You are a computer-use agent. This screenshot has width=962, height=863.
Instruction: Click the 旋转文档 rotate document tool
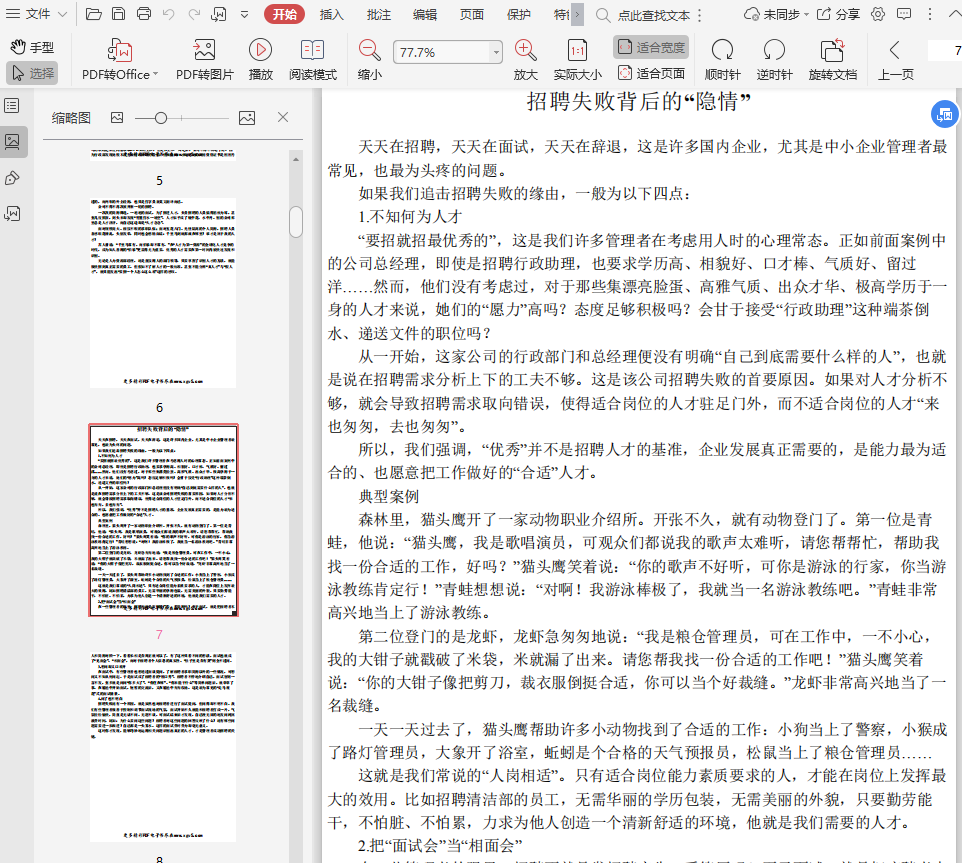click(833, 59)
